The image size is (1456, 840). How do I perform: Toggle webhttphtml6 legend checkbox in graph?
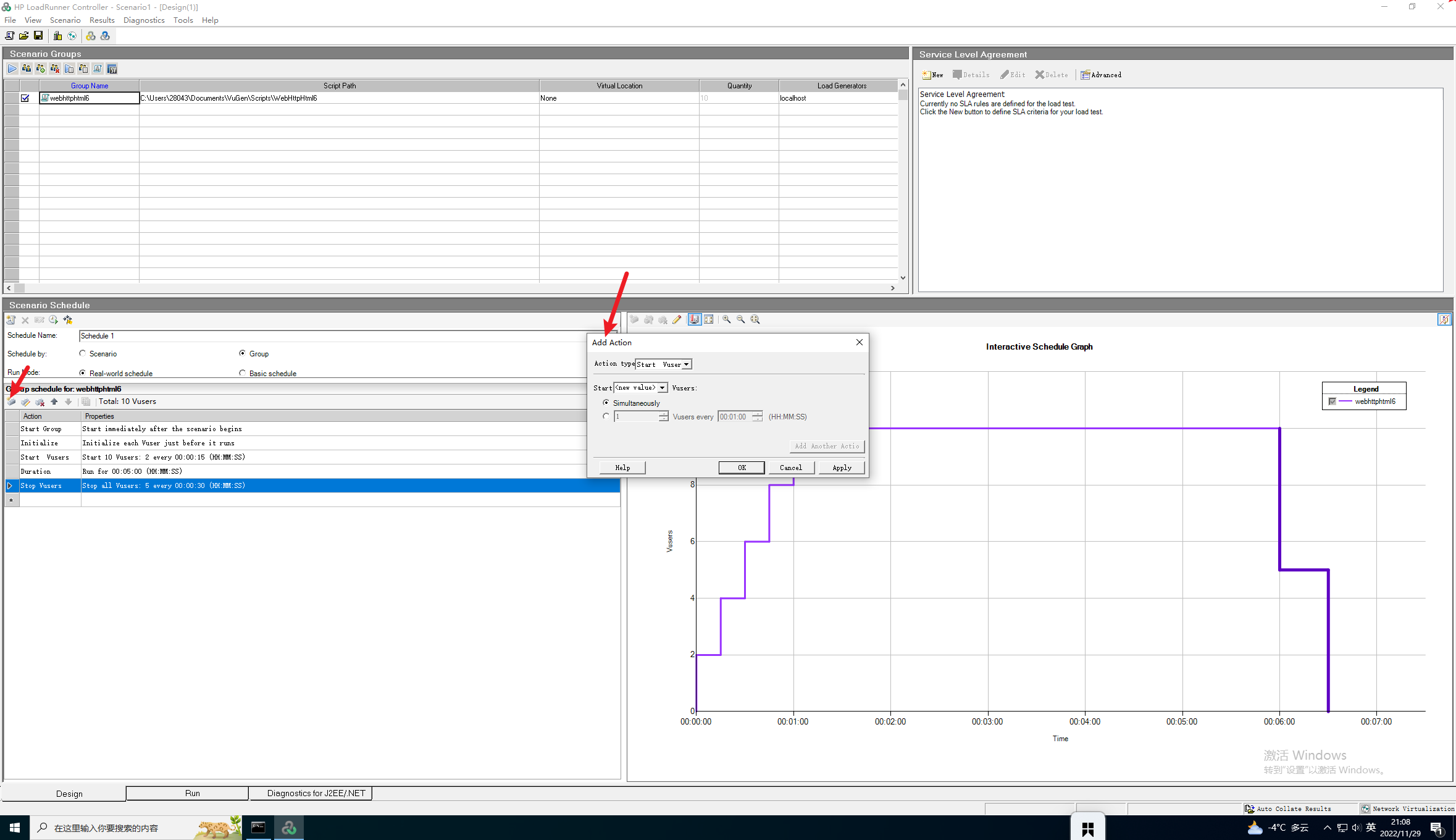click(x=1332, y=401)
